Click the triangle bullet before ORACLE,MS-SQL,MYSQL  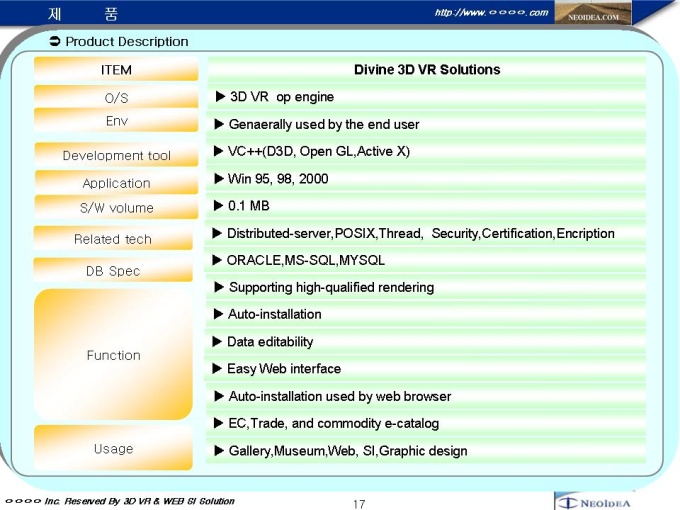tap(218, 260)
